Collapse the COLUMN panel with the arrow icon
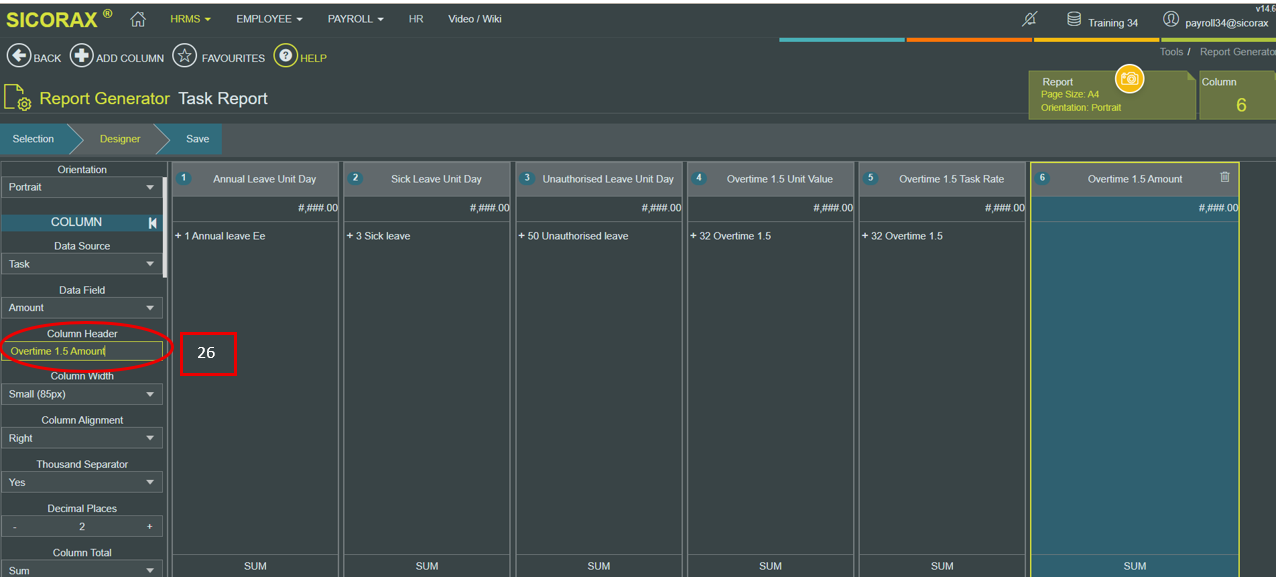Image resolution: width=1276 pixels, height=577 pixels. tap(153, 223)
